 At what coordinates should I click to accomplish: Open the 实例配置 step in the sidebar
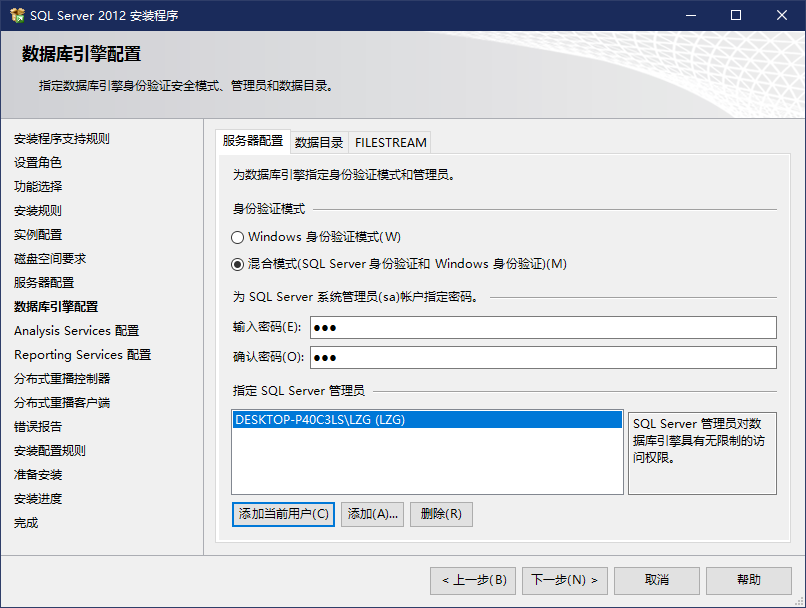[x=36, y=234]
